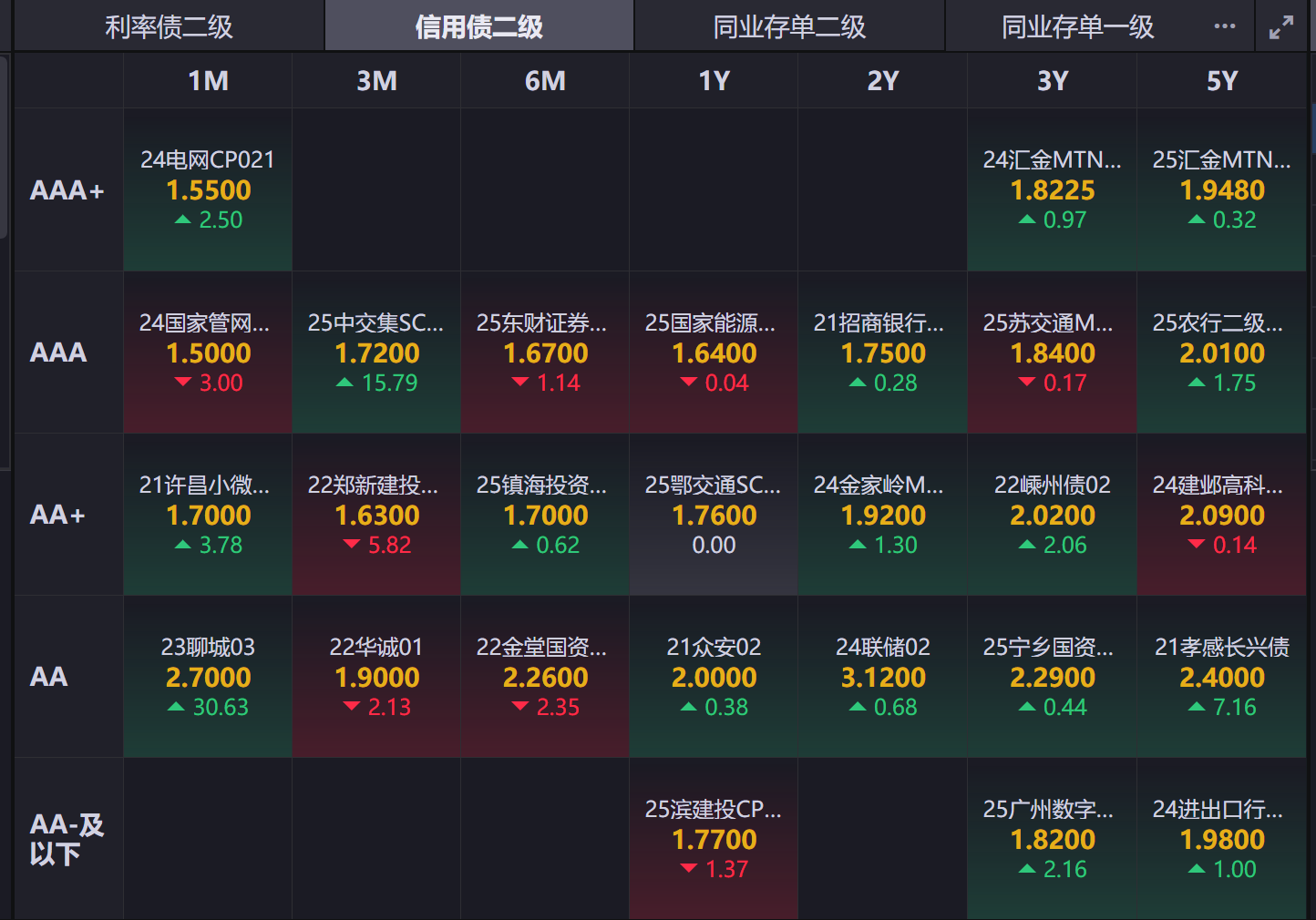
Task: Click the 6M column header
Action: tap(545, 81)
